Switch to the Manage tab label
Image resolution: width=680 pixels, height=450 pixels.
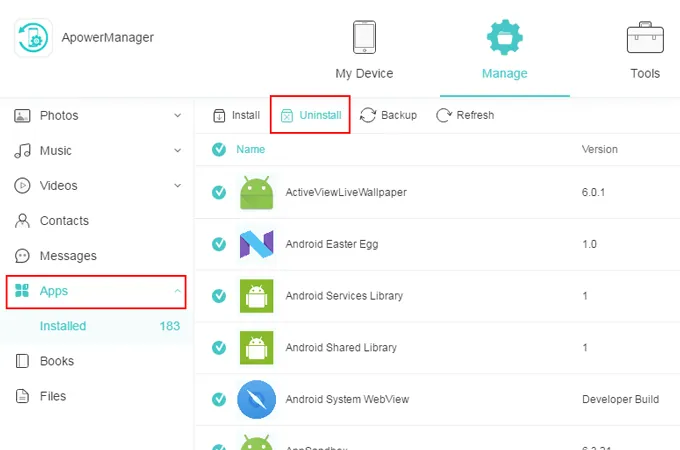pyautogui.click(x=504, y=73)
